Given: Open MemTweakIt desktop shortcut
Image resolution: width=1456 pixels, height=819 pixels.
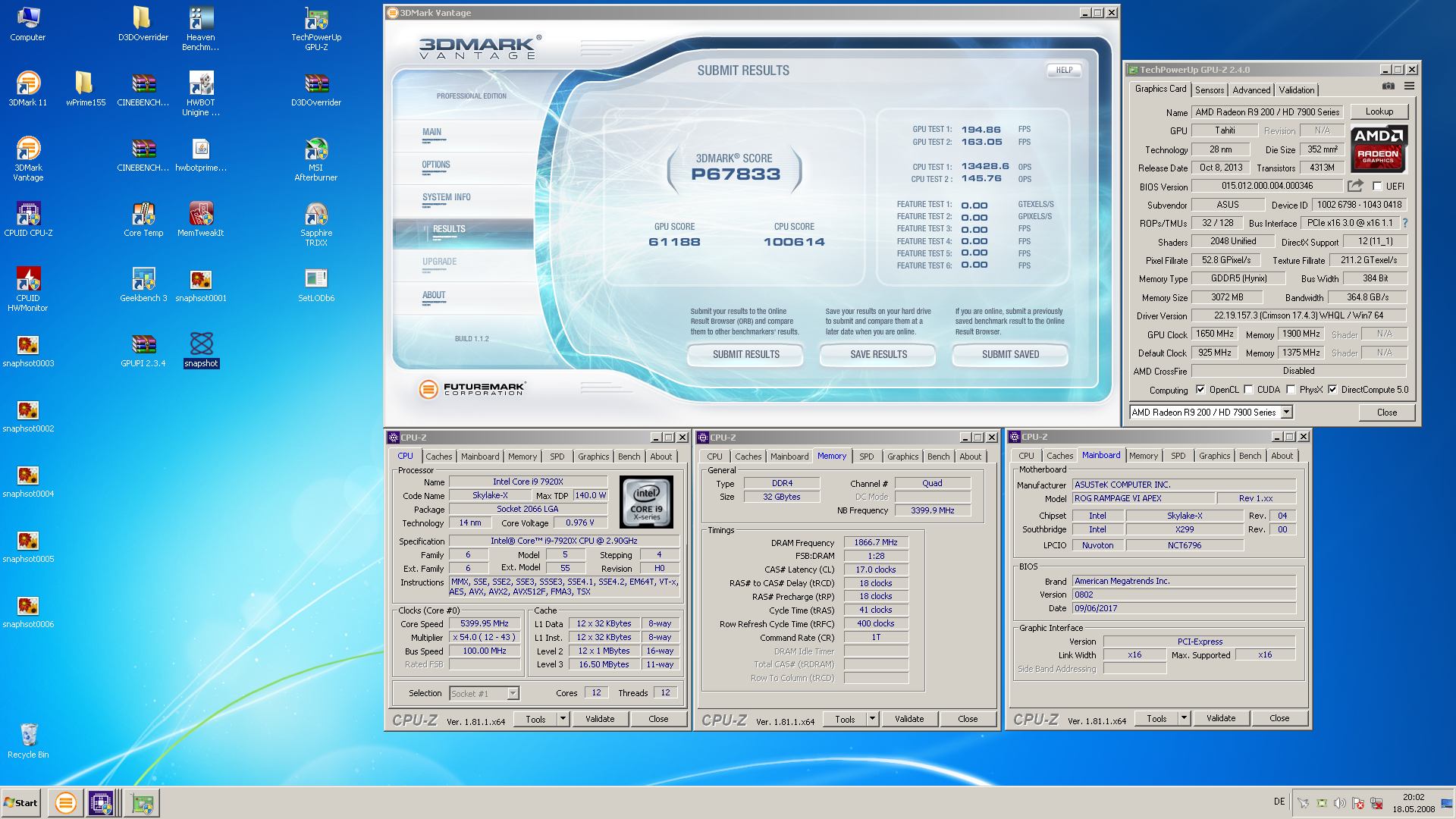Looking at the screenshot, I should click(201, 219).
